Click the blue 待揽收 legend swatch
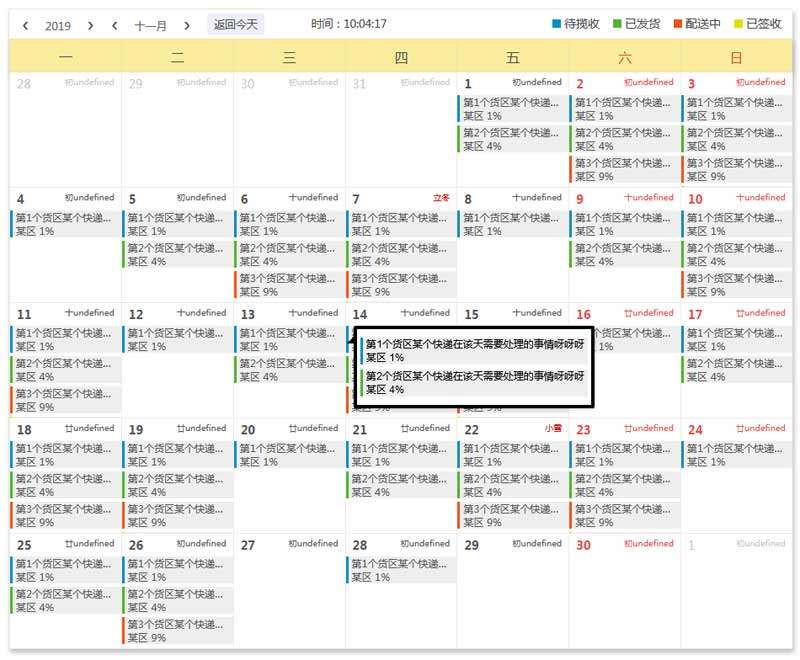 coord(557,24)
